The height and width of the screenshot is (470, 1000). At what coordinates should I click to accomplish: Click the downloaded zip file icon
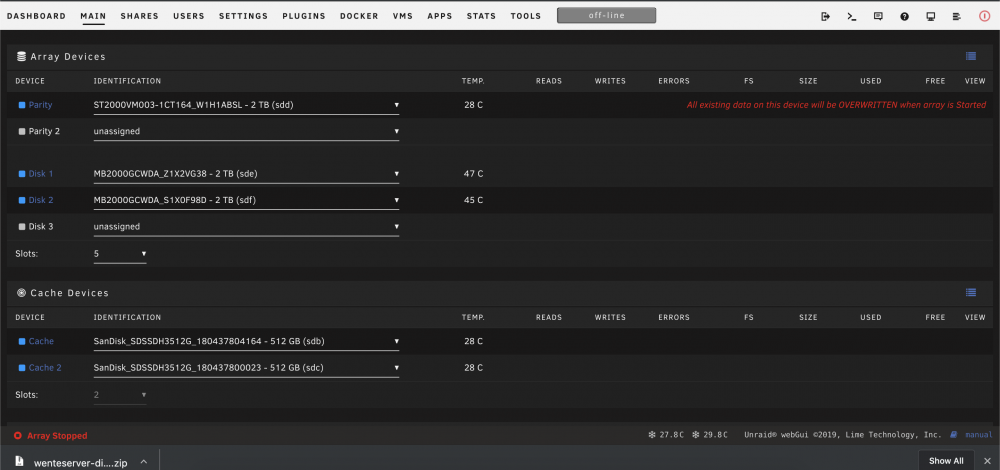click(20, 461)
